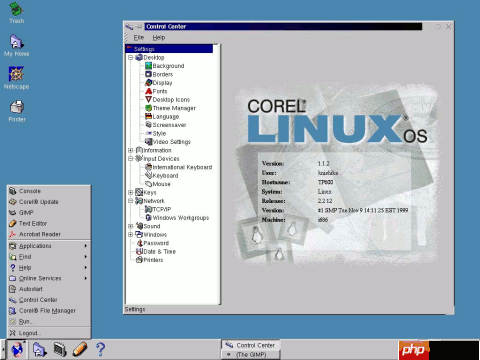Screen dimensions: 480x360
Task: Open Corel File Manager menu entry
Action: click(49, 310)
